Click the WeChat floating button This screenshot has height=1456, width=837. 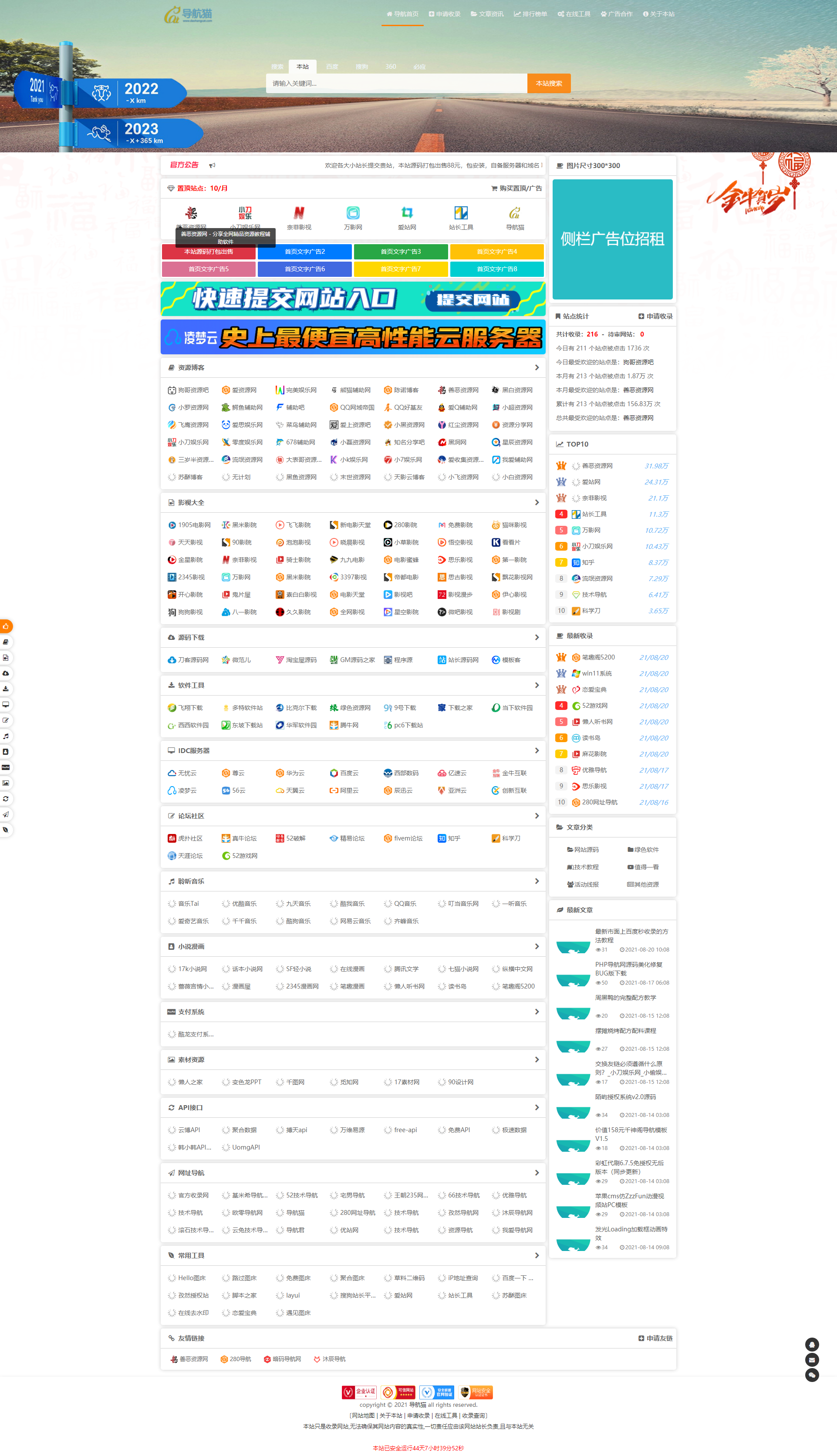click(x=812, y=1375)
